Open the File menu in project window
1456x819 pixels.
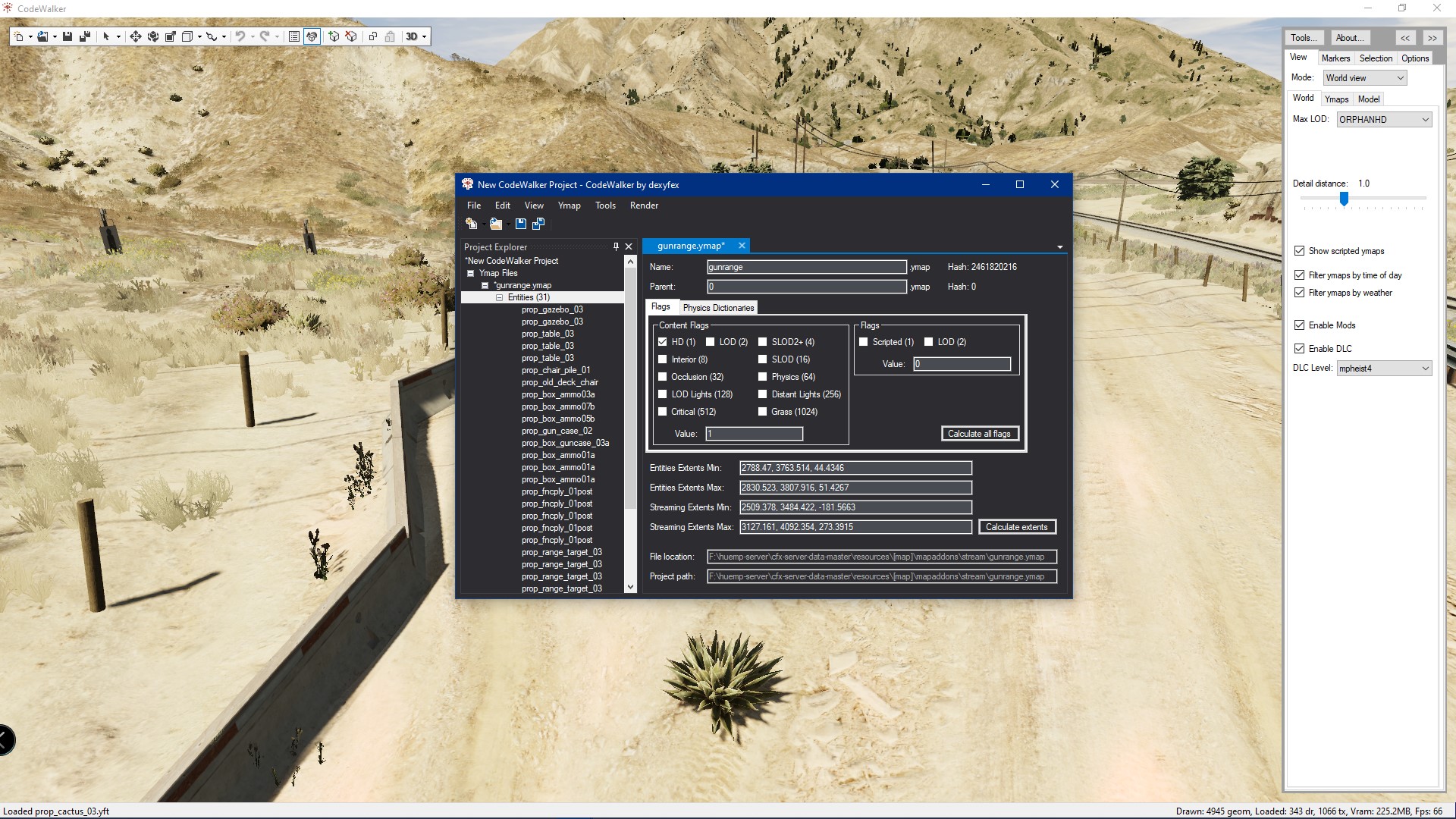click(x=474, y=206)
